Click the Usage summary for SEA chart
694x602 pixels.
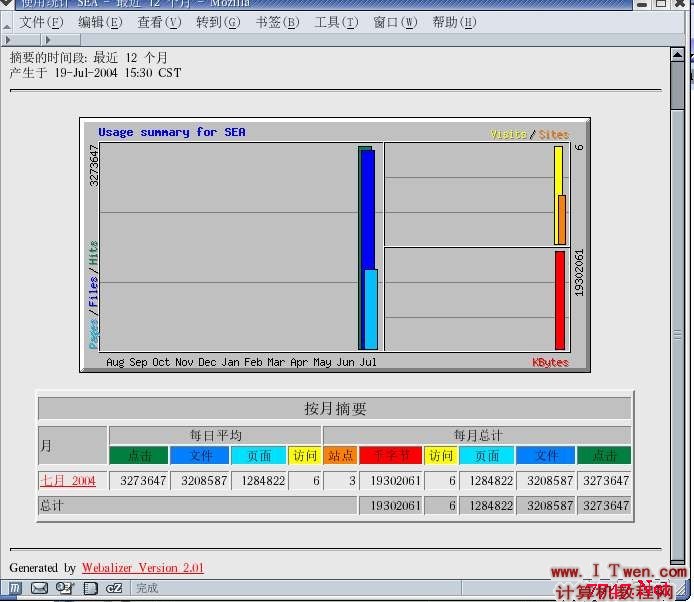(335, 245)
